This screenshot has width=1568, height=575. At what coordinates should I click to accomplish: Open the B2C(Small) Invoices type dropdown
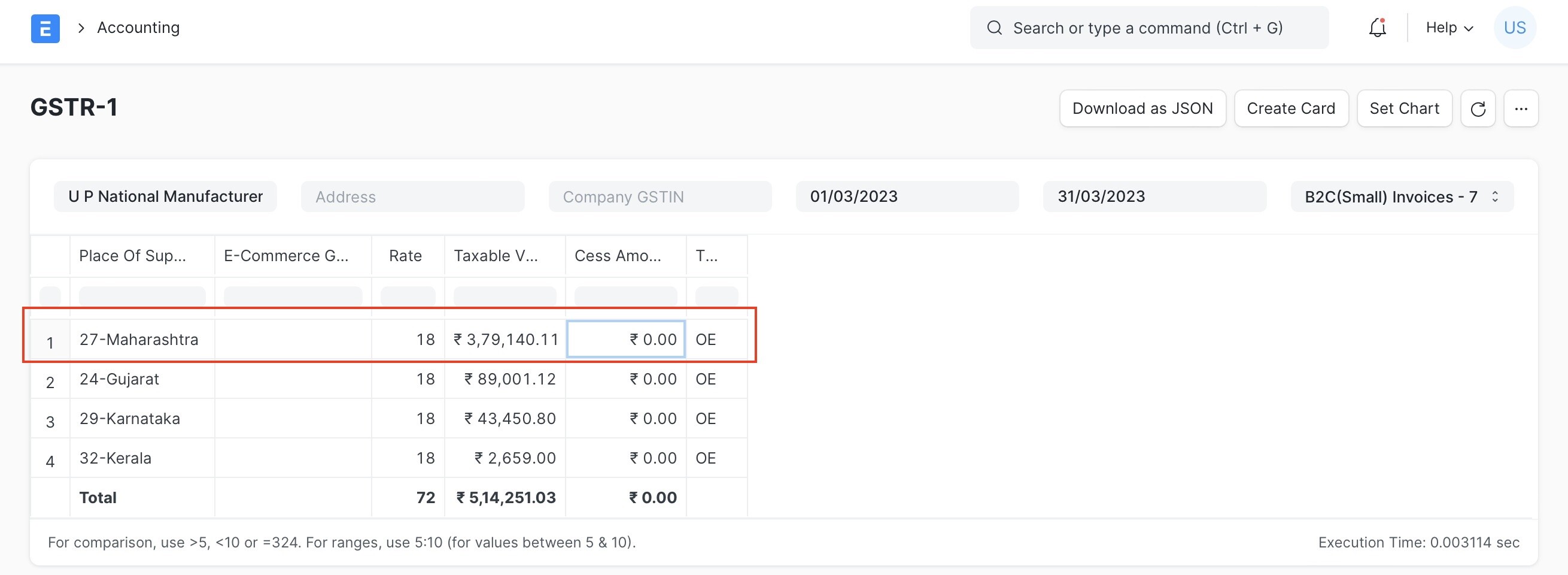(1401, 196)
